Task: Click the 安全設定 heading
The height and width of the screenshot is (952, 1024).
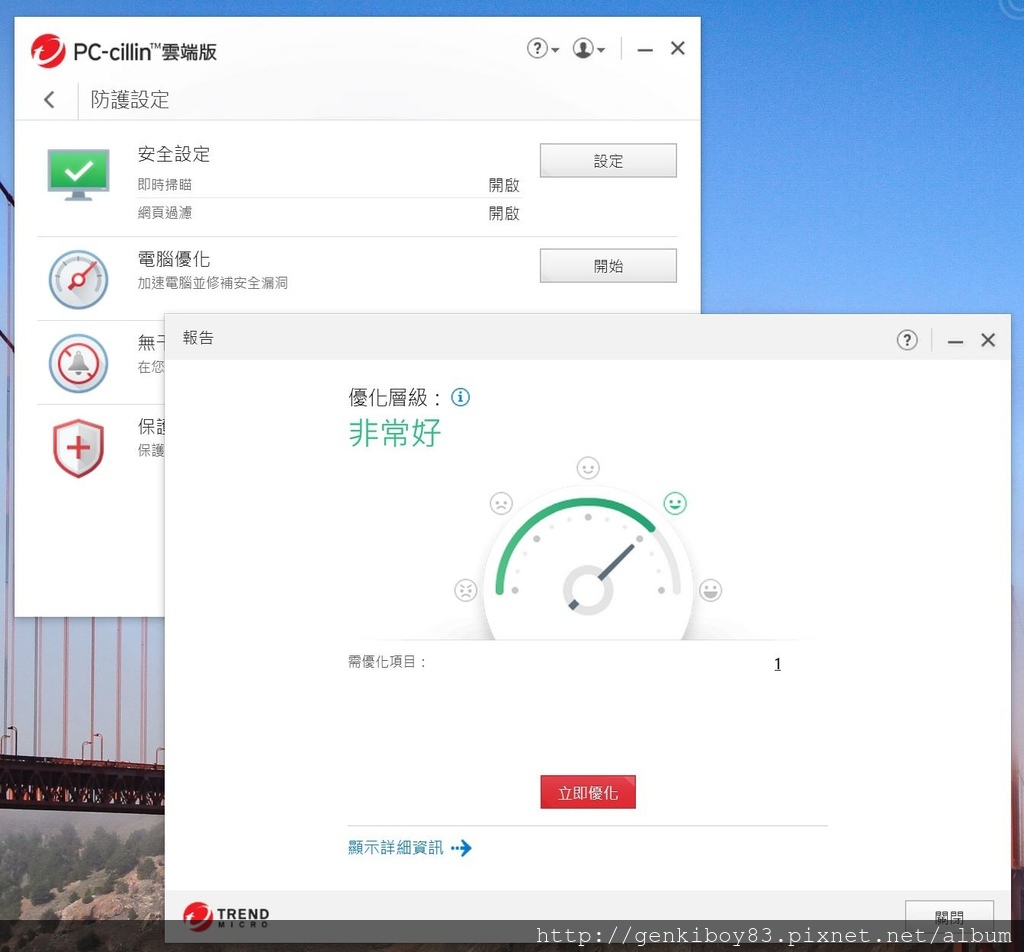Action: (x=174, y=154)
